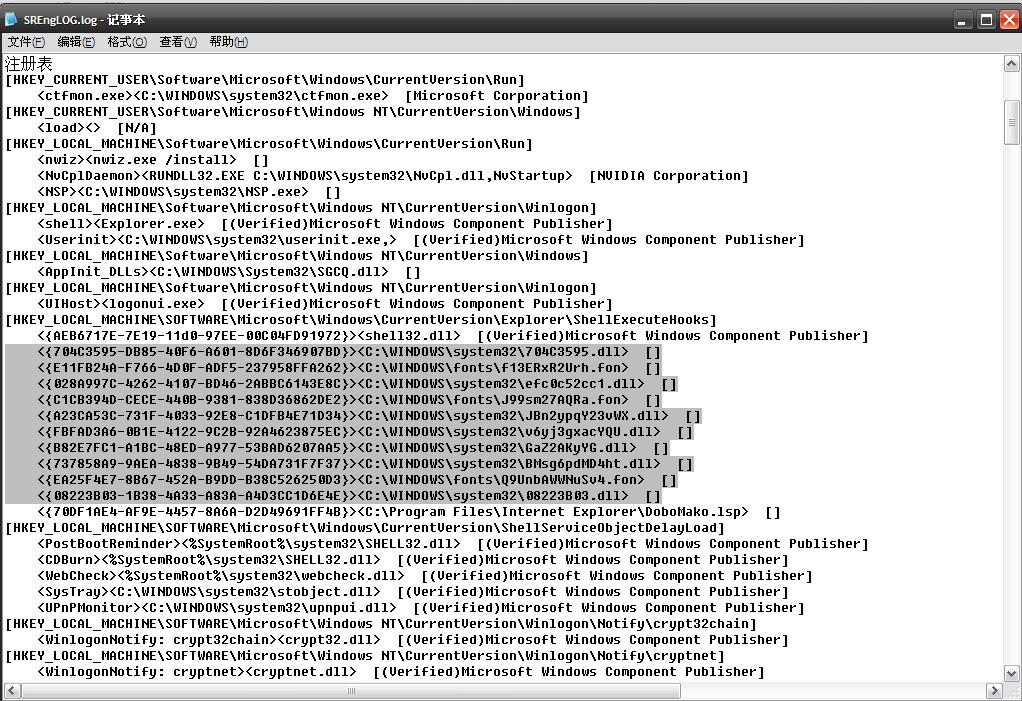Click the Notify\crypt32chain key line
This screenshot has height=701, width=1022.
[x=381, y=624]
